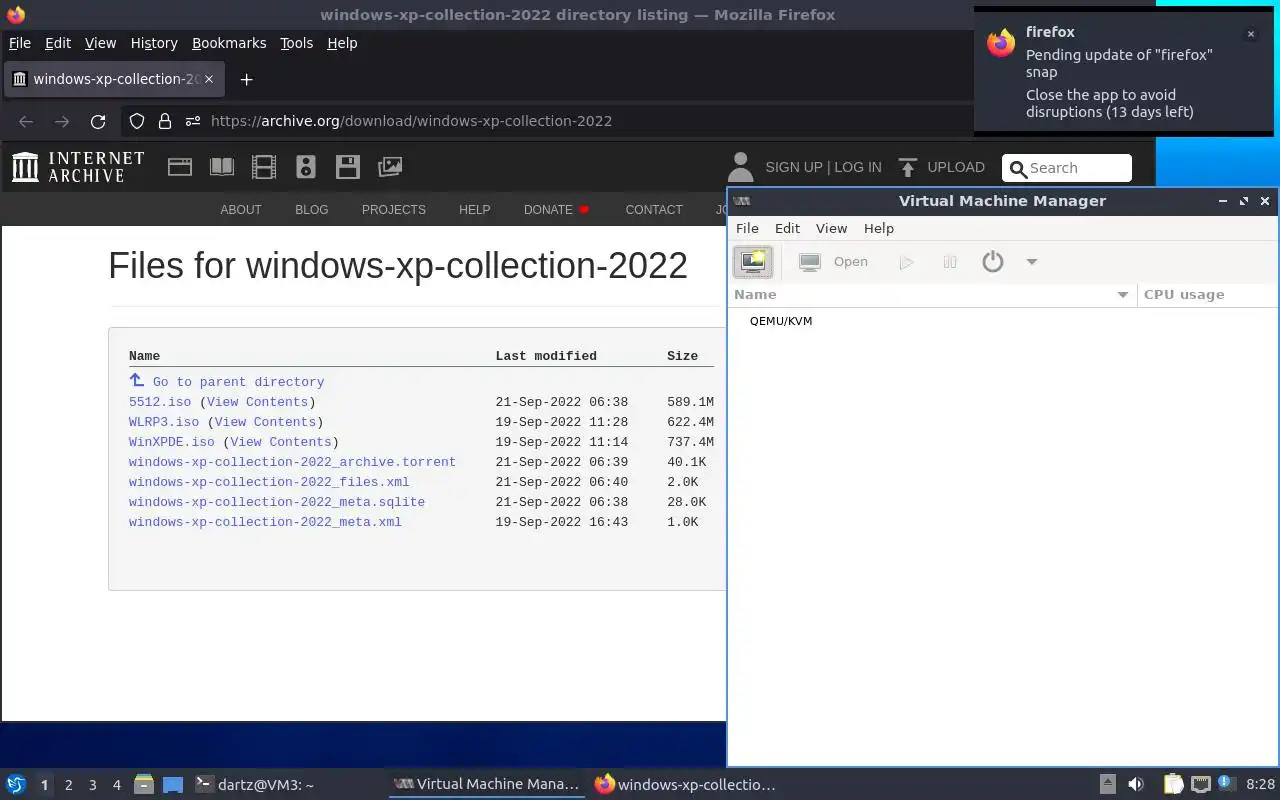This screenshot has height=800, width=1280.
Task: Open Virtual Machine Manager Help menu
Action: pos(878,228)
